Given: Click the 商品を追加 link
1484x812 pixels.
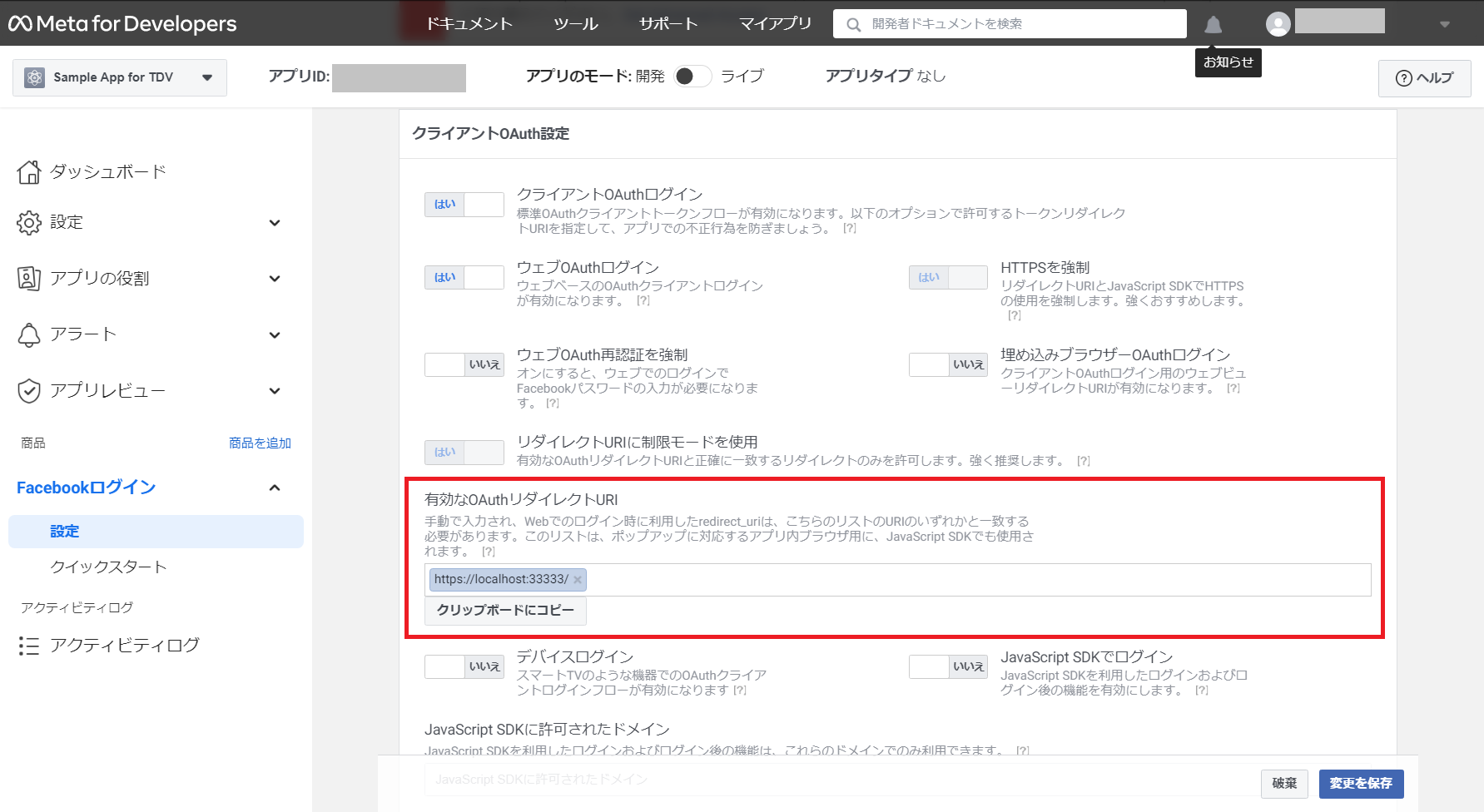Looking at the screenshot, I should click(x=260, y=443).
